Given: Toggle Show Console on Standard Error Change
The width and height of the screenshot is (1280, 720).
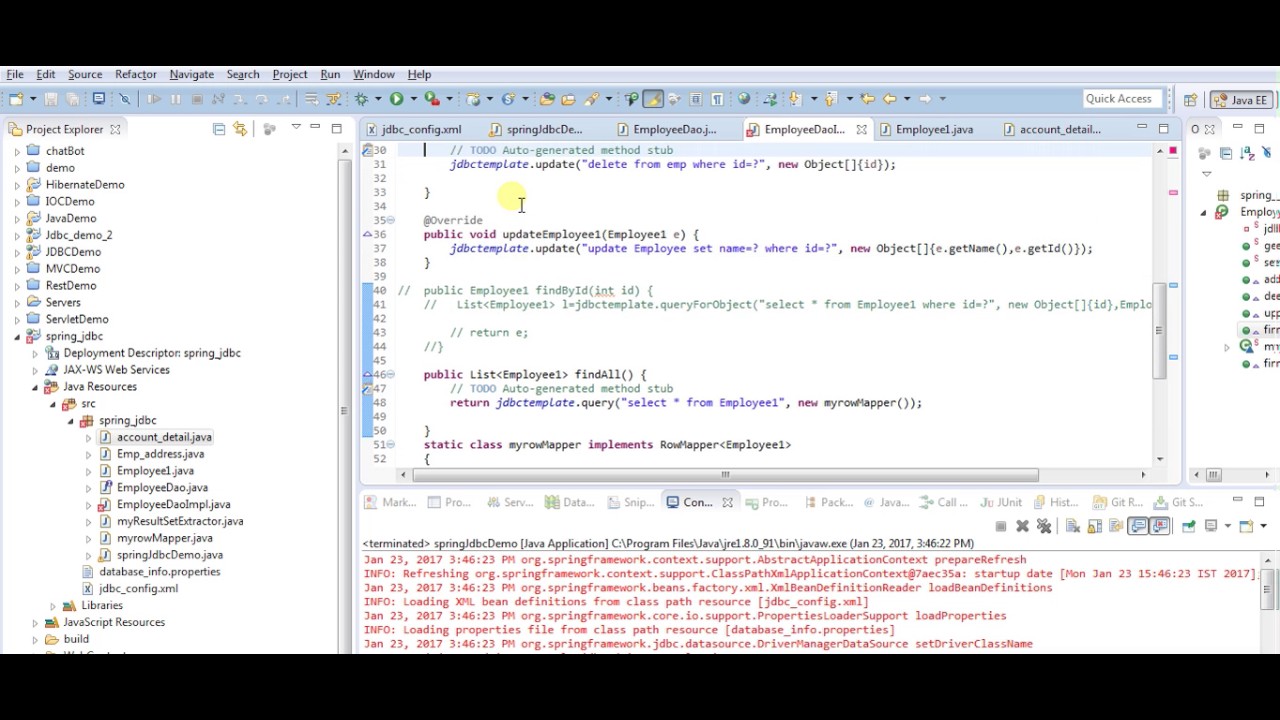Looking at the screenshot, I should 1160,526.
